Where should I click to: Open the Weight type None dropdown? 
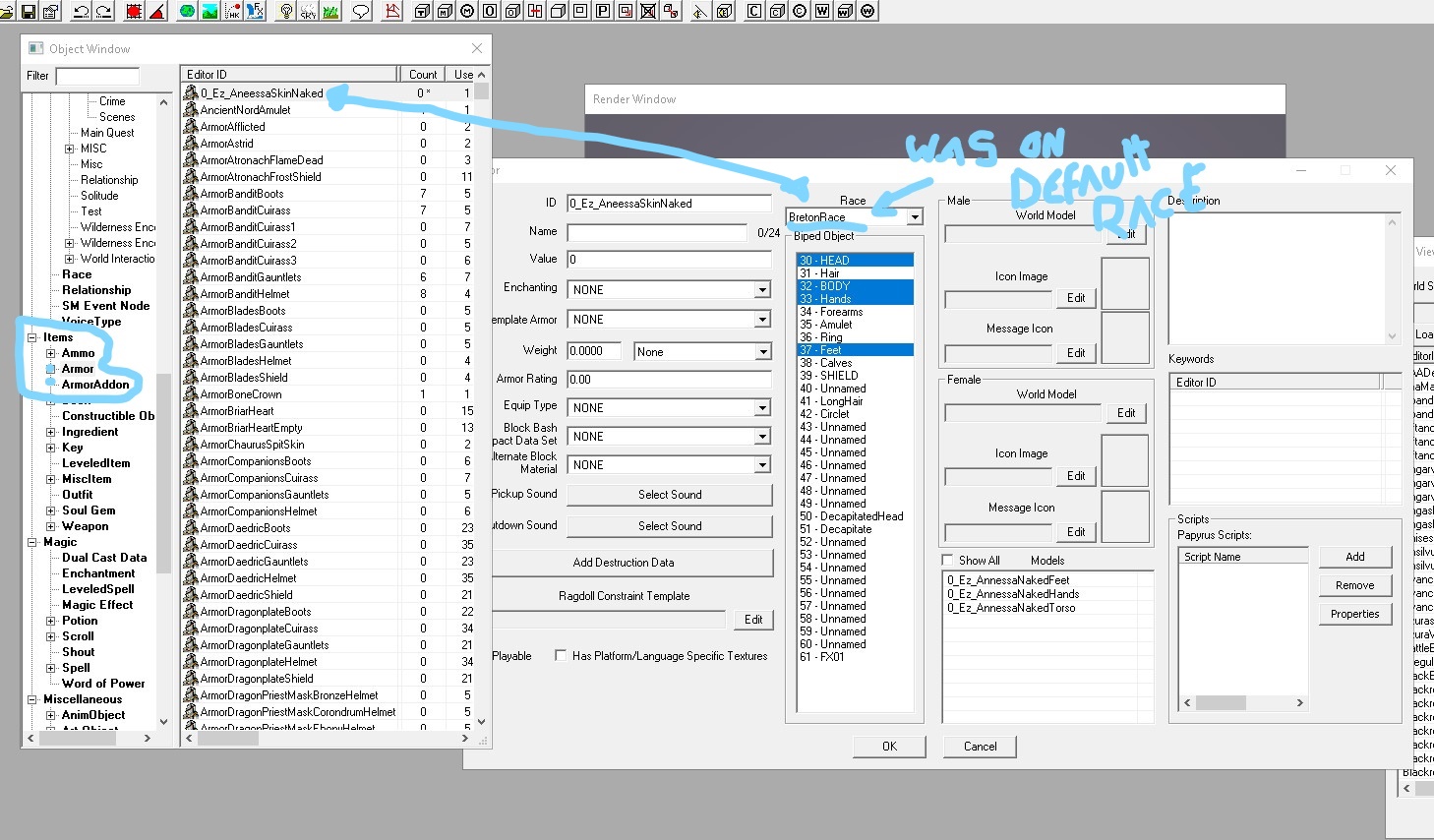click(x=762, y=351)
